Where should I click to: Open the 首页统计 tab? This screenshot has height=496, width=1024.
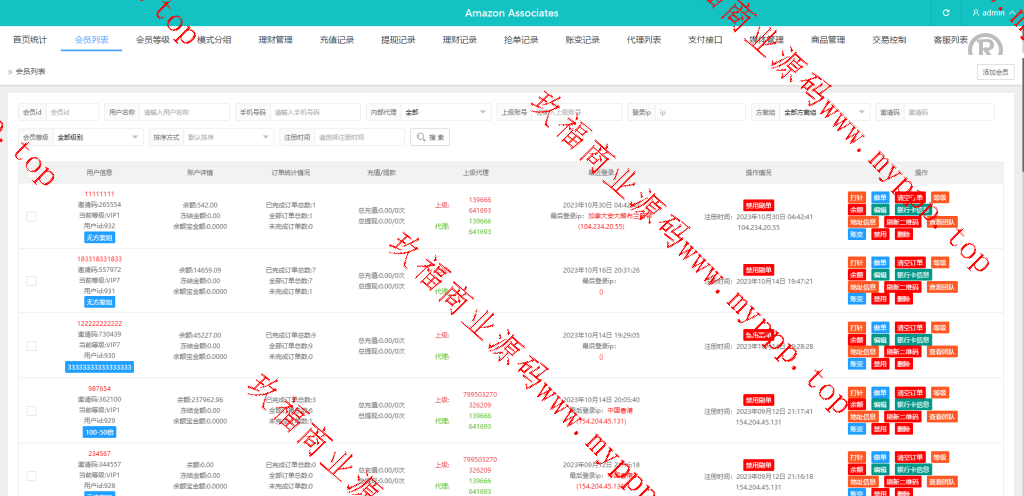[x=30, y=40]
